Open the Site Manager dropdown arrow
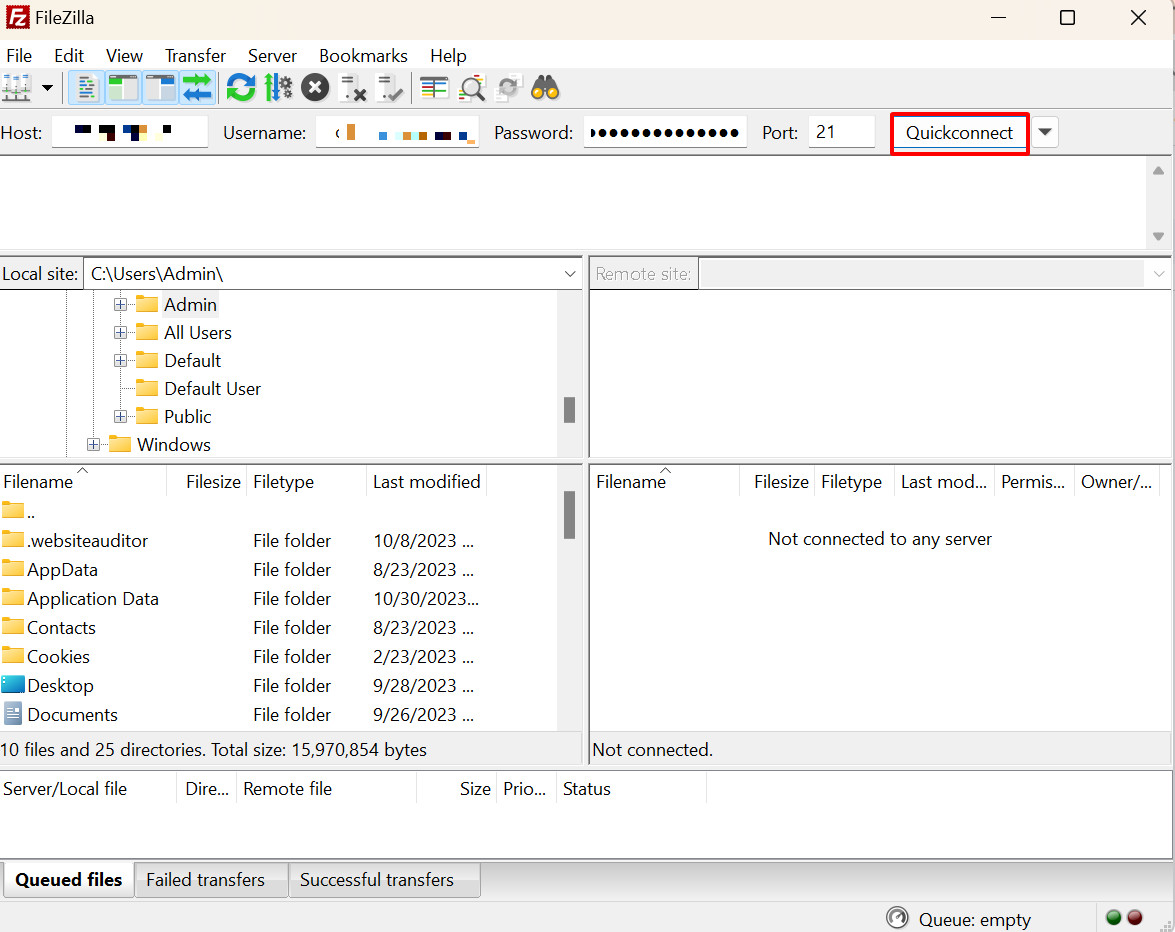The image size is (1175, 932). point(47,88)
